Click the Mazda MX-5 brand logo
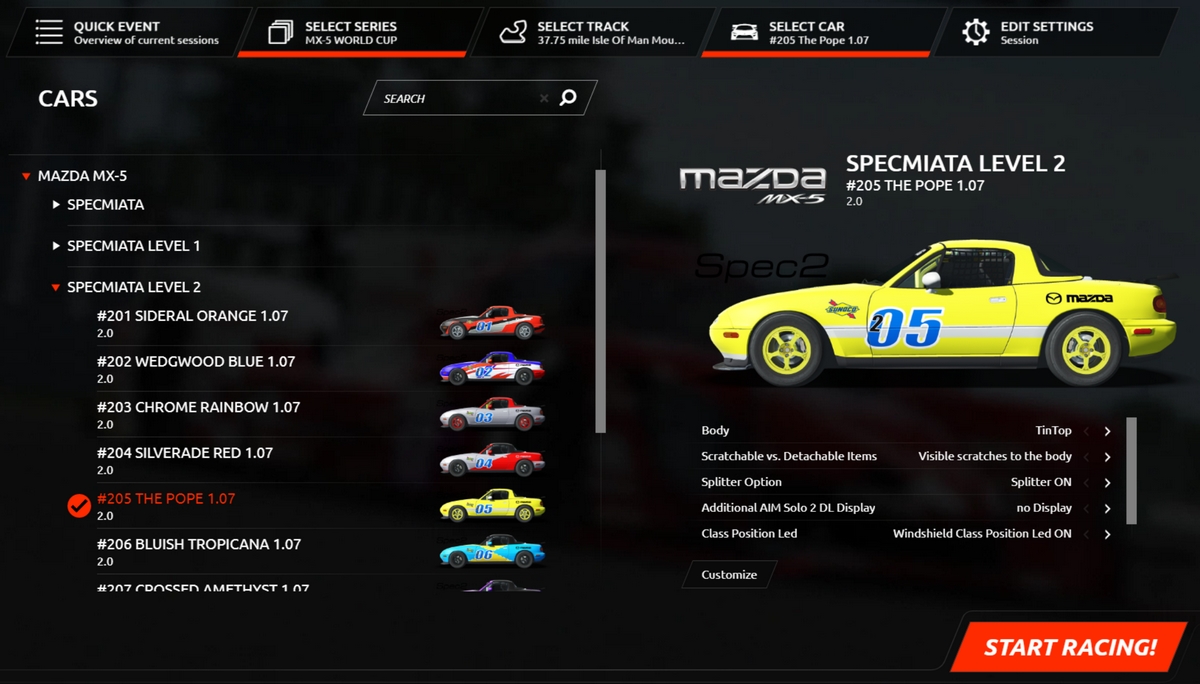 click(753, 185)
